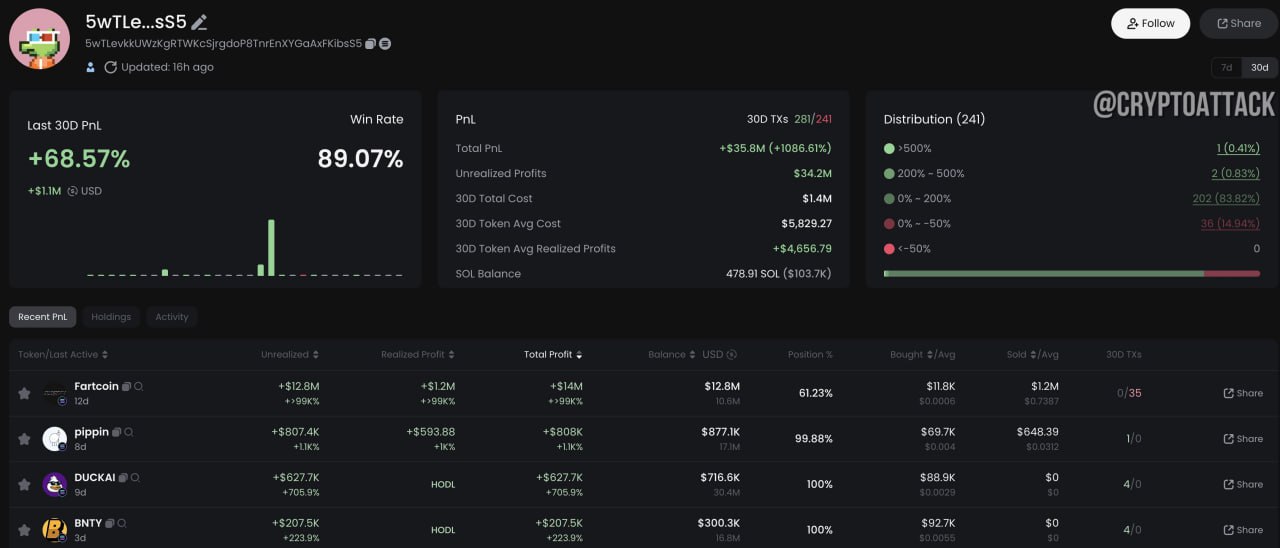Screen dimensions: 1280x548
Task: Star the DUCKAI token row
Action: click(24, 485)
